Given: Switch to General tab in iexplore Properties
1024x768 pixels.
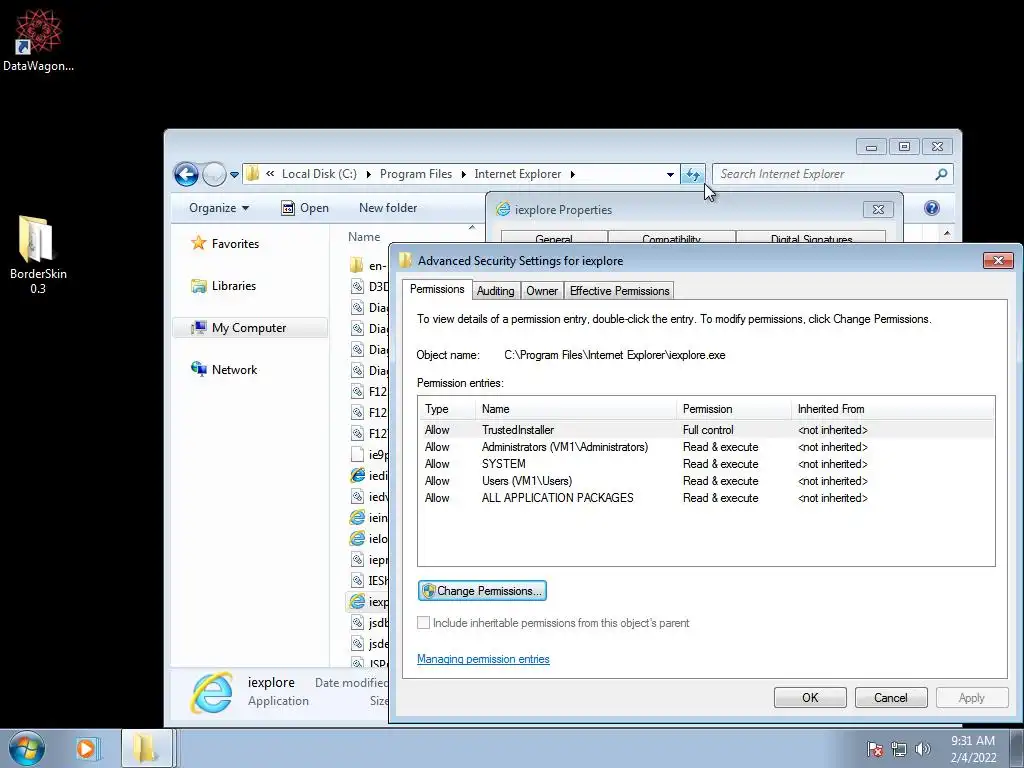Looking at the screenshot, I should pos(554,238).
